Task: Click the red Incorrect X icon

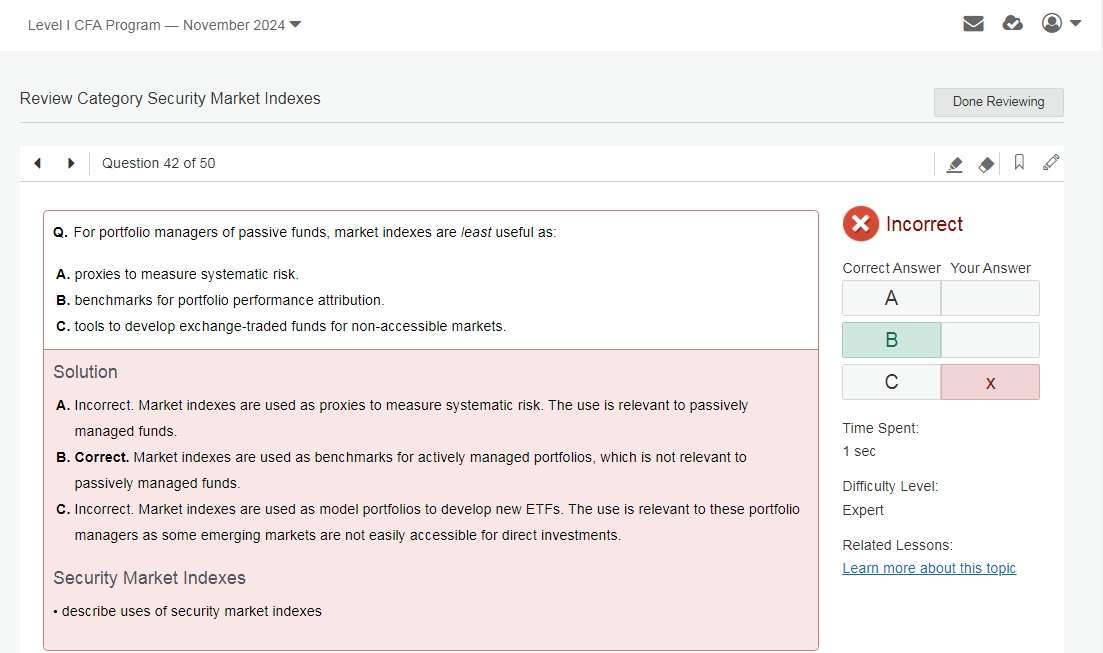Action: (860, 224)
